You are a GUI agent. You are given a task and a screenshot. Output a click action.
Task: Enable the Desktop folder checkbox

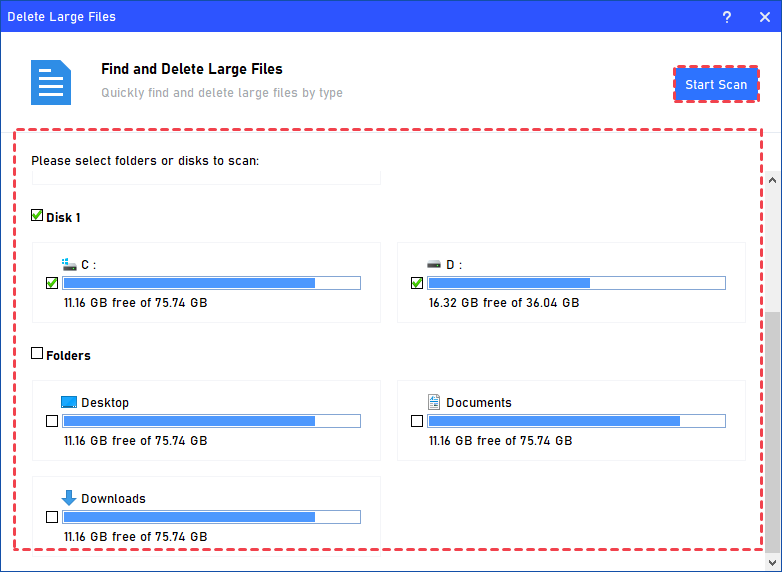coord(52,421)
